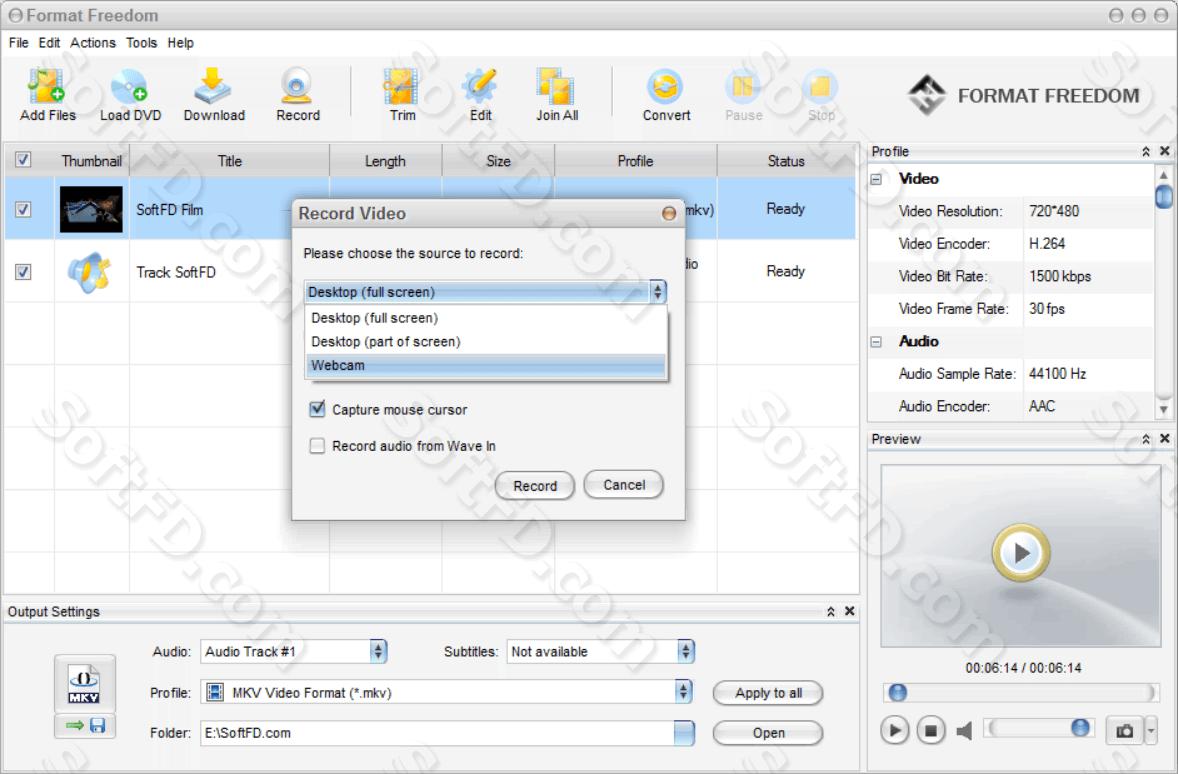Click the stop button under preview

click(930, 730)
